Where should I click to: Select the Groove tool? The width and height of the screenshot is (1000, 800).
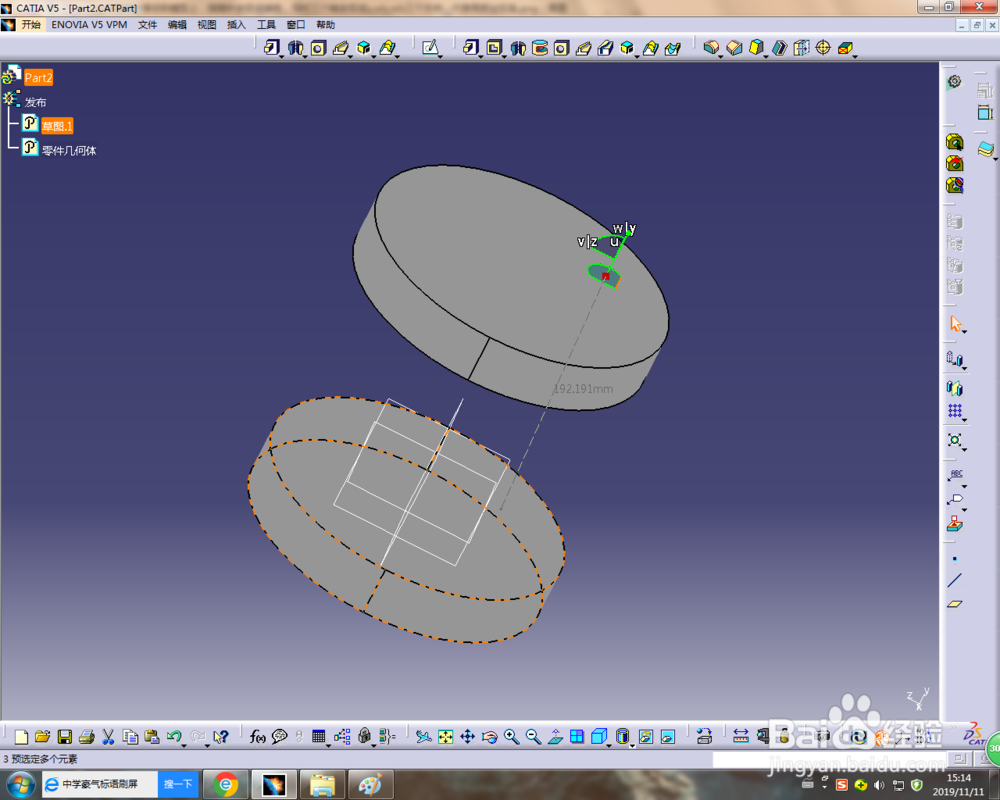540,48
